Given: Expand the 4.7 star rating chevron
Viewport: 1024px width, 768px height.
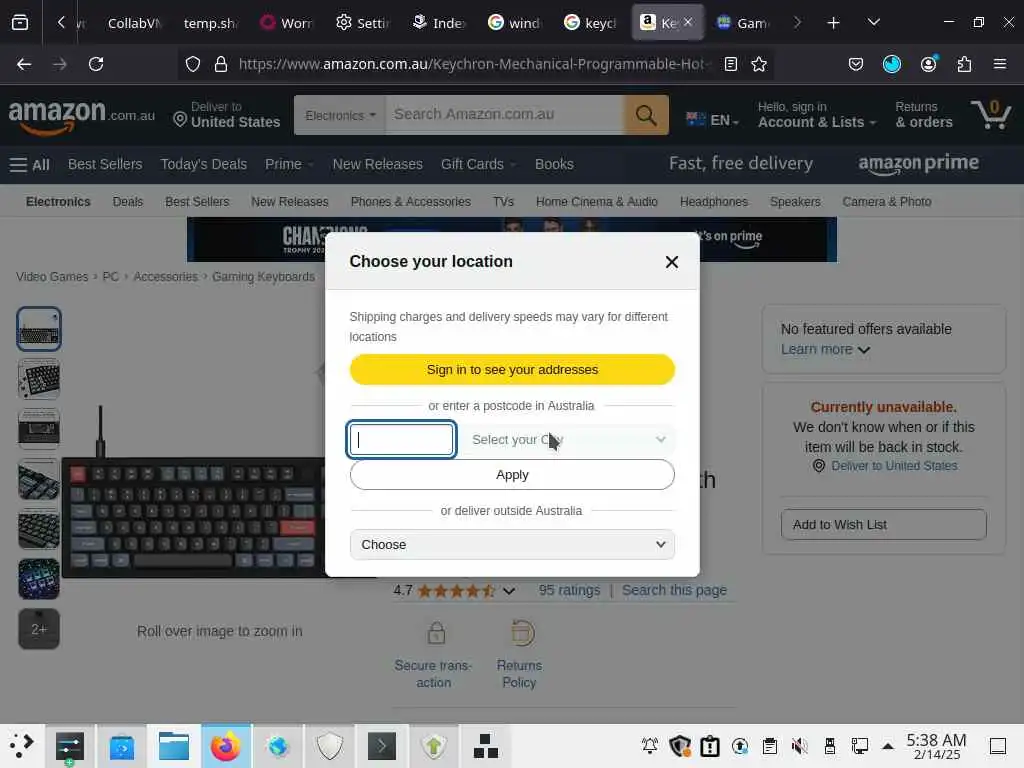Looking at the screenshot, I should 509,591.
